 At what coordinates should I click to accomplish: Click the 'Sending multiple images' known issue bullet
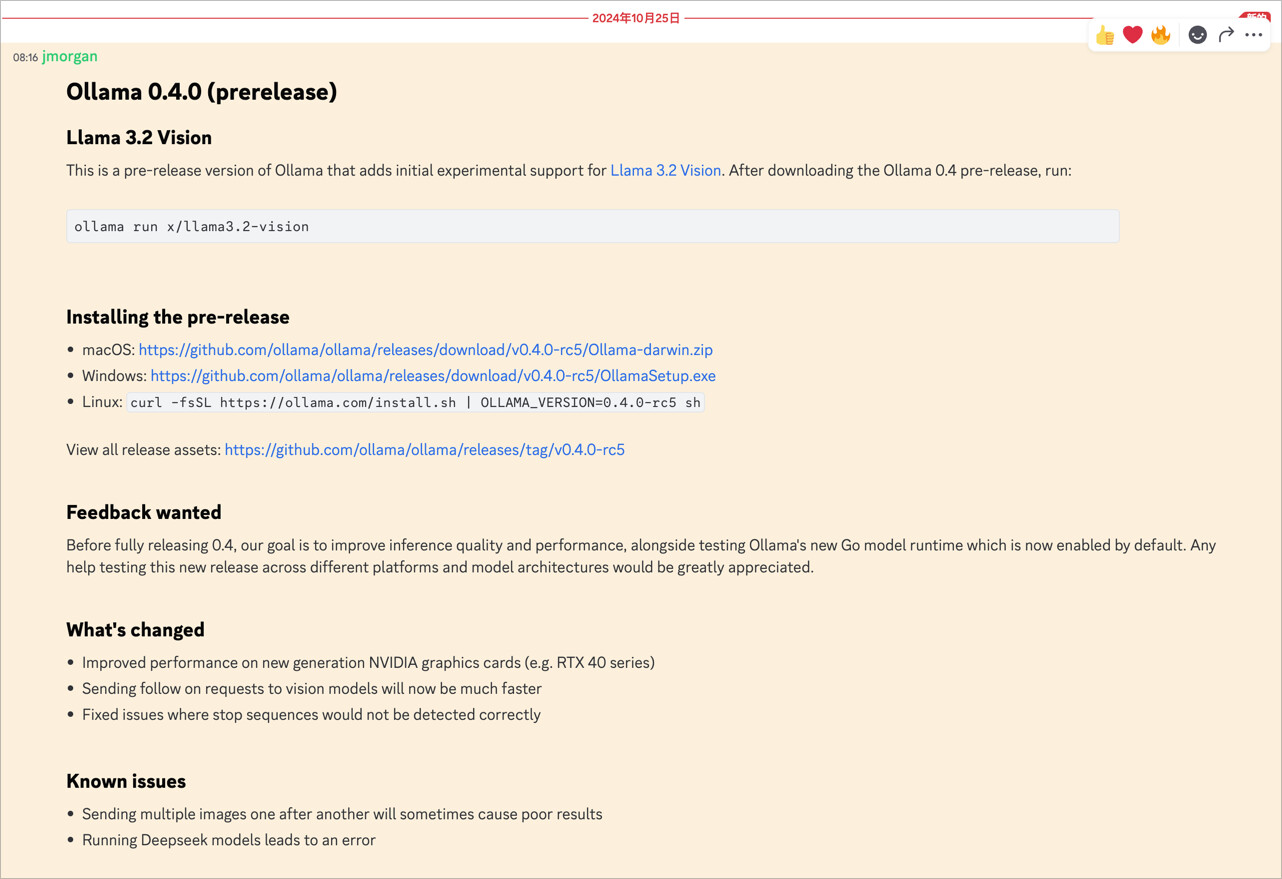[342, 814]
